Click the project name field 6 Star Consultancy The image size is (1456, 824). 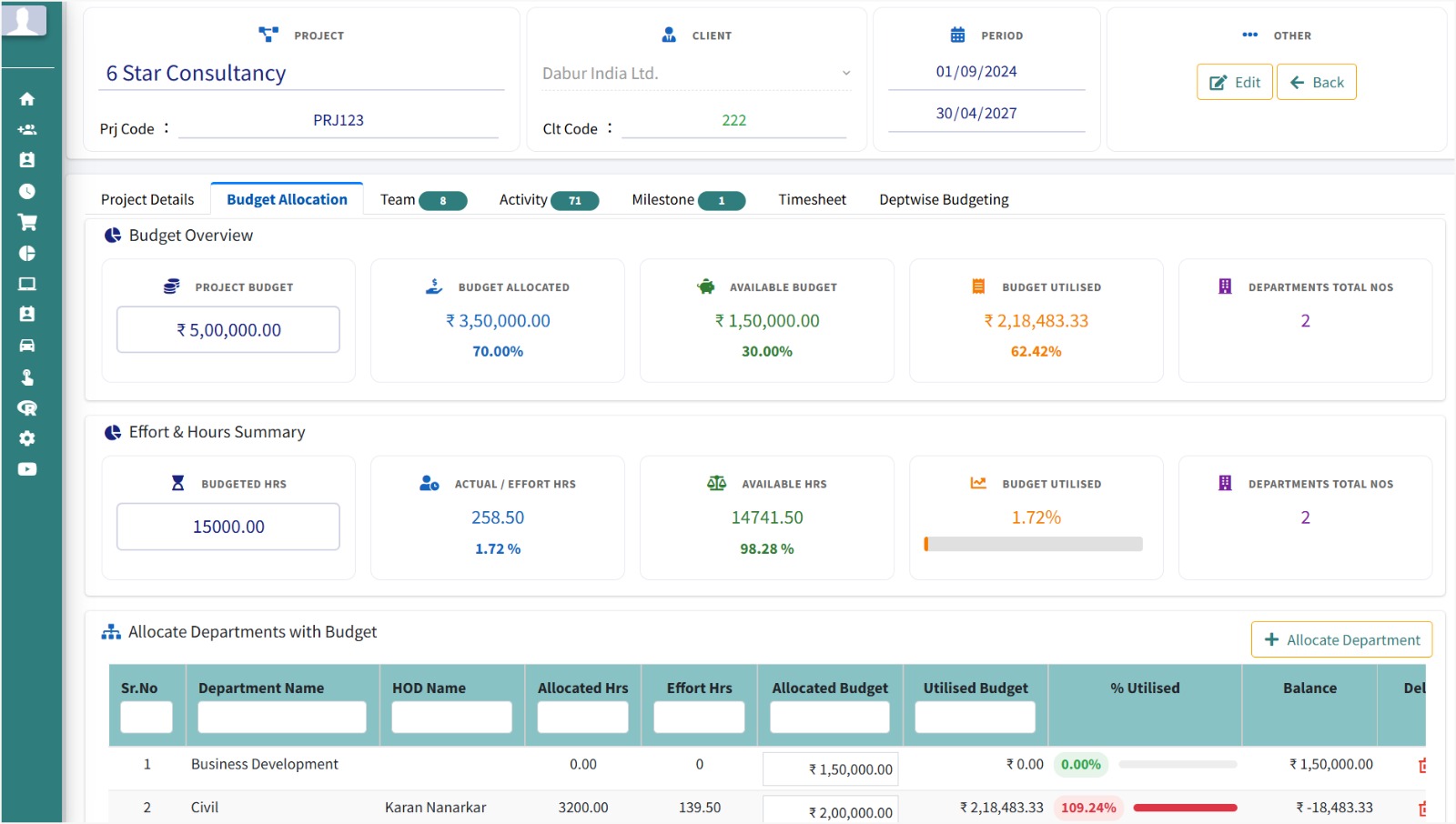point(301,74)
